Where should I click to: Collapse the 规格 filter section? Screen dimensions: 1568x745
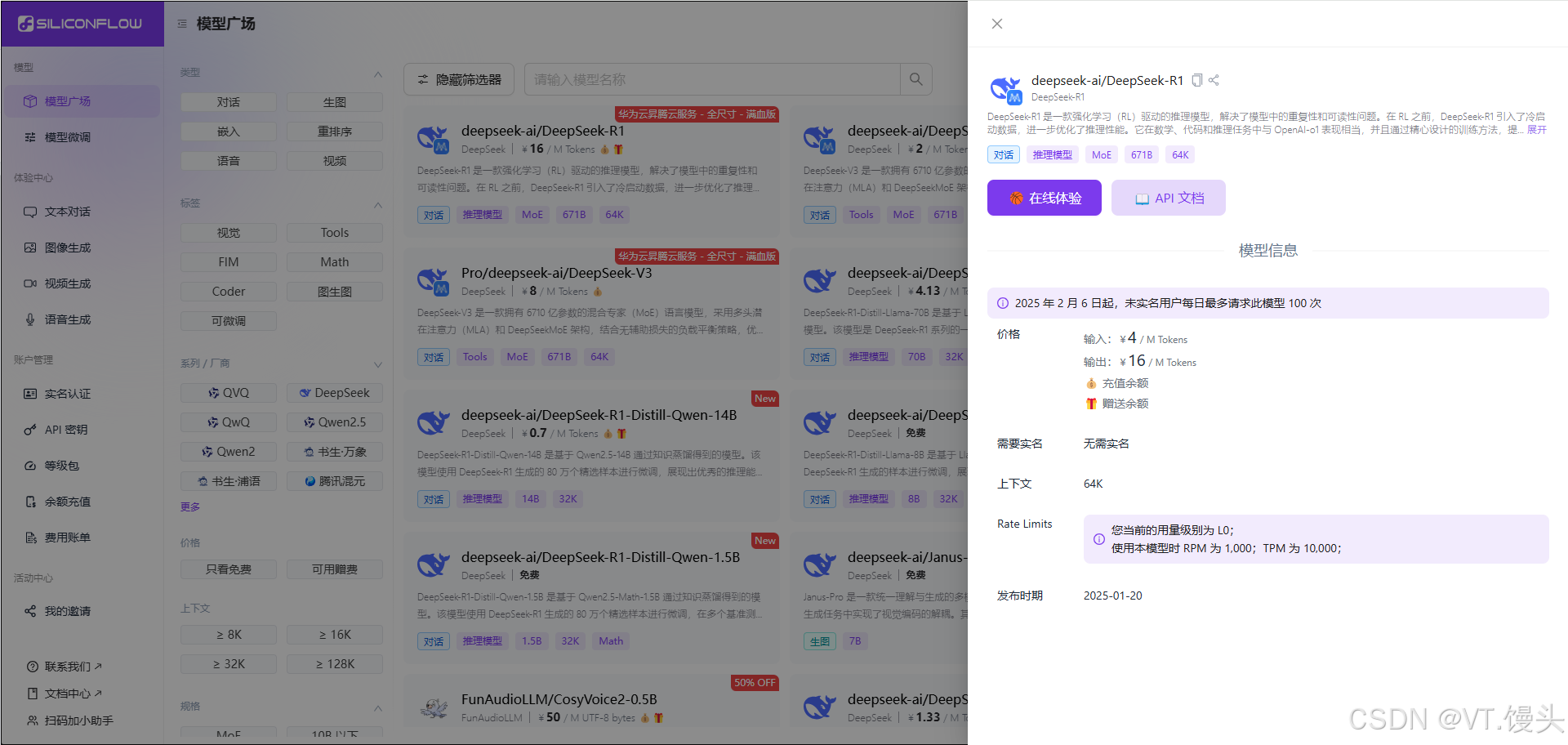[x=377, y=707]
